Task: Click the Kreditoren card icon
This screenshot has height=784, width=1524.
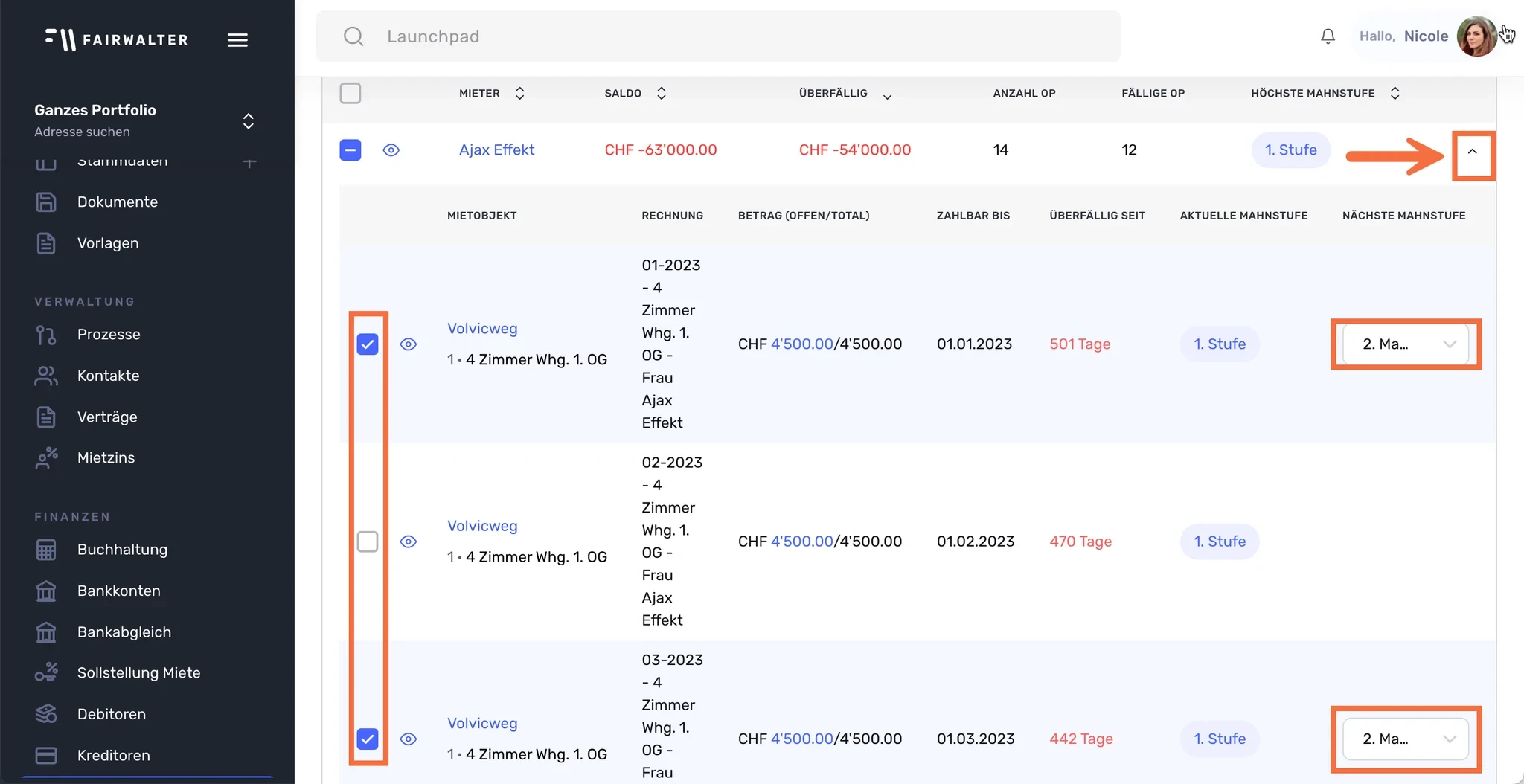Action: 46,755
